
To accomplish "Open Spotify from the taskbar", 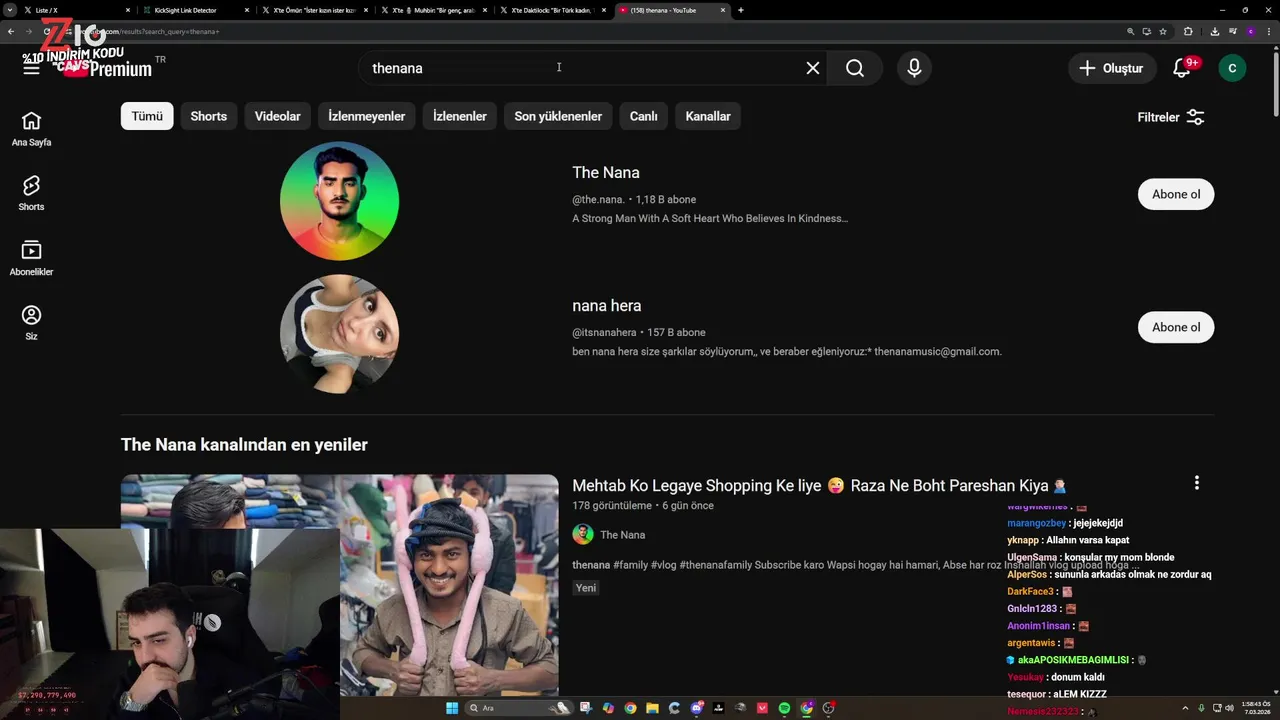I will pyautogui.click(x=784, y=708).
